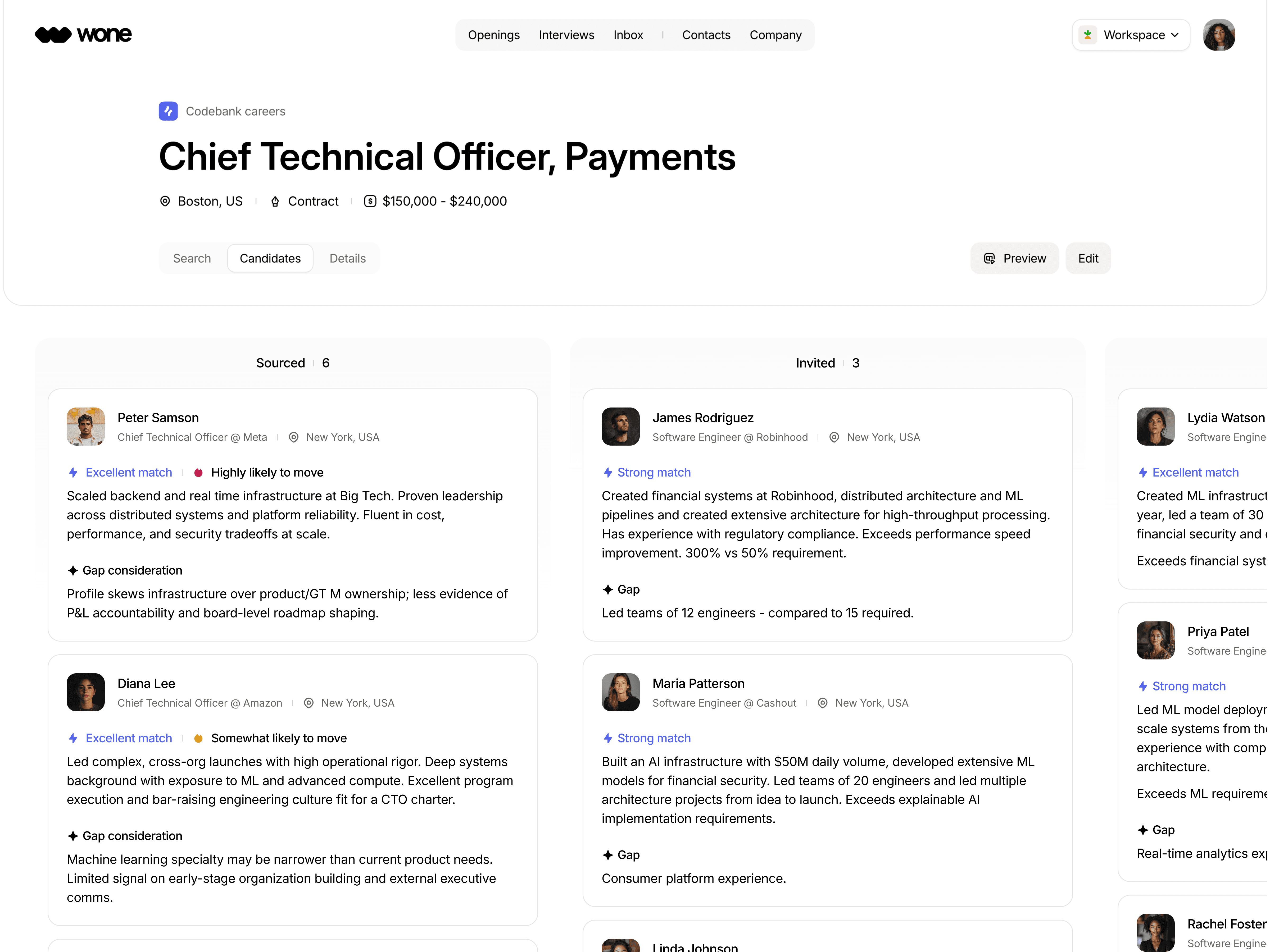Click Peter Samson's Excellent match lightning icon
This screenshot has height=952, width=1270.
(x=73, y=473)
